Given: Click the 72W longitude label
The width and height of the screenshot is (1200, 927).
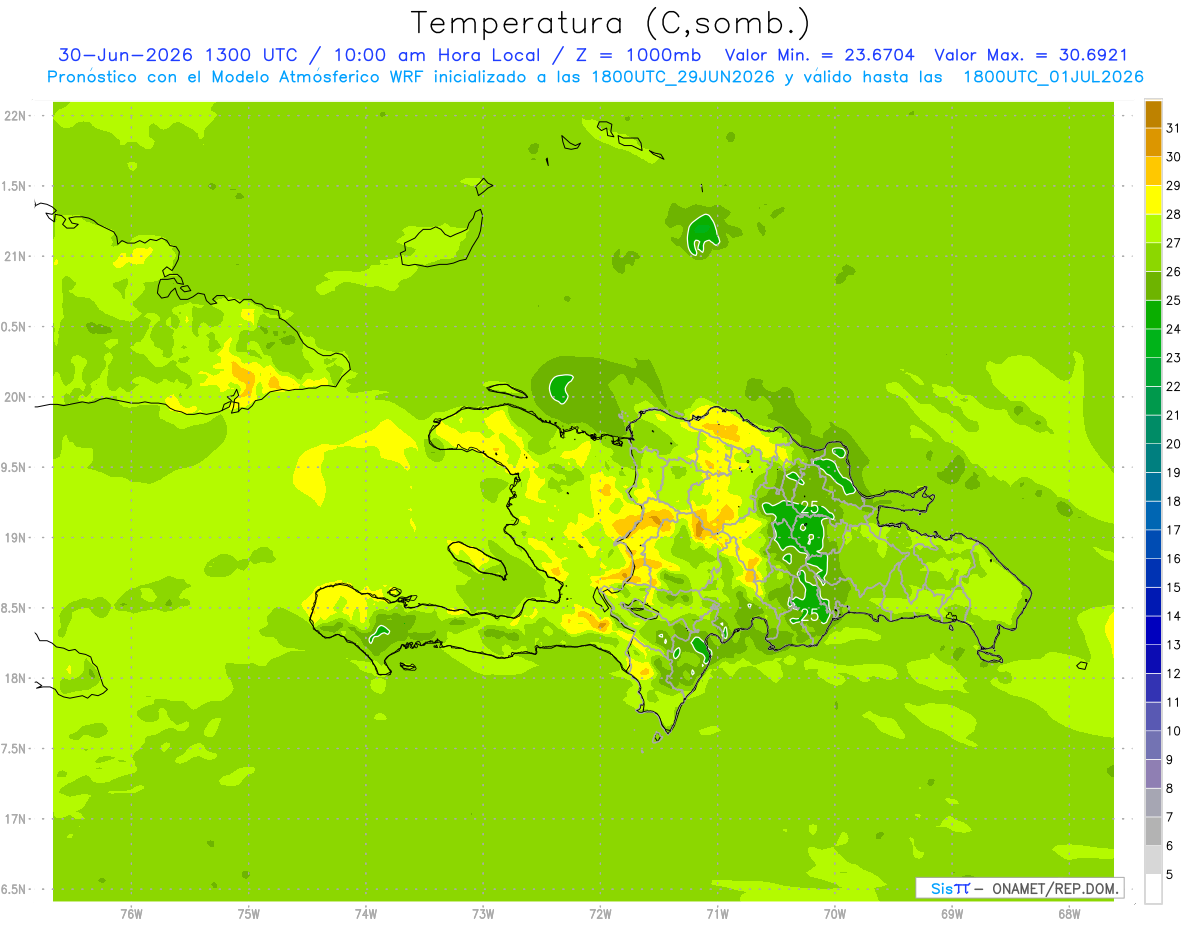Looking at the screenshot, I should 600,914.
